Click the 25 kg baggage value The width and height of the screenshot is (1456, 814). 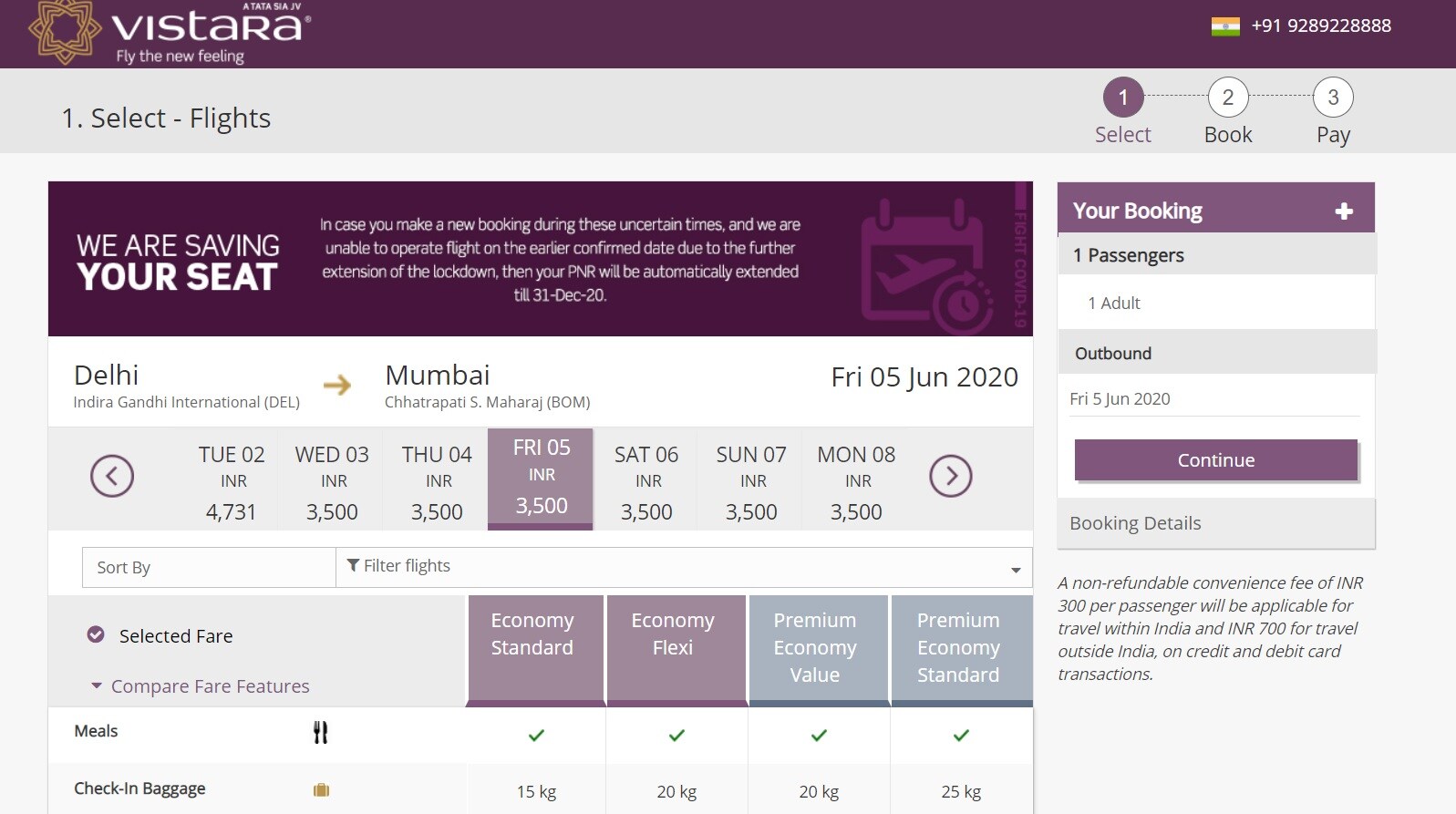point(961,791)
